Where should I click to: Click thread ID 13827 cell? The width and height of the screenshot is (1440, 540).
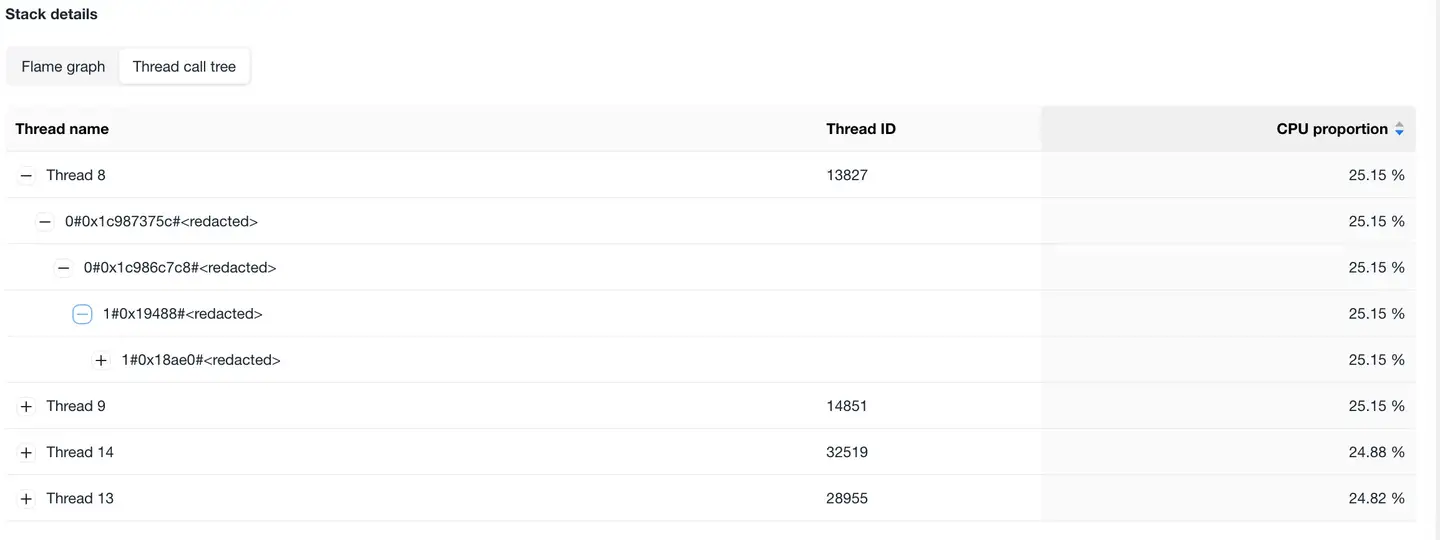(x=847, y=176)
